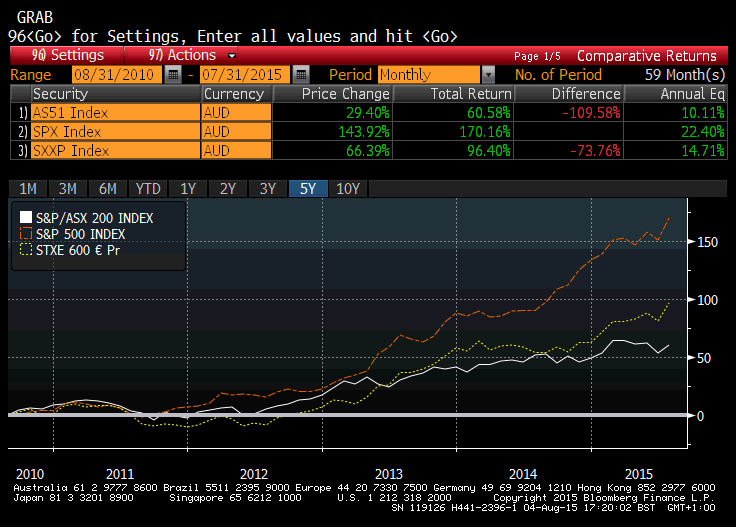Select the 10Y time range tab
The width and height of the screenshot is (736, 527).
coord(348,189)
